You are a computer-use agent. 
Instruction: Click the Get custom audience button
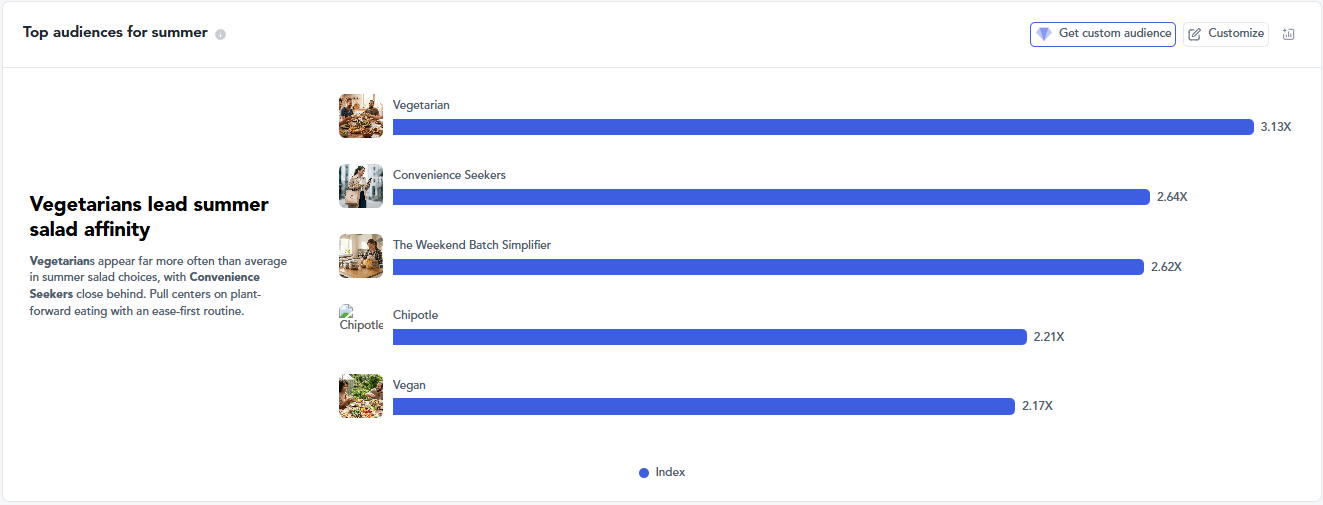[x=1103, y=34]
